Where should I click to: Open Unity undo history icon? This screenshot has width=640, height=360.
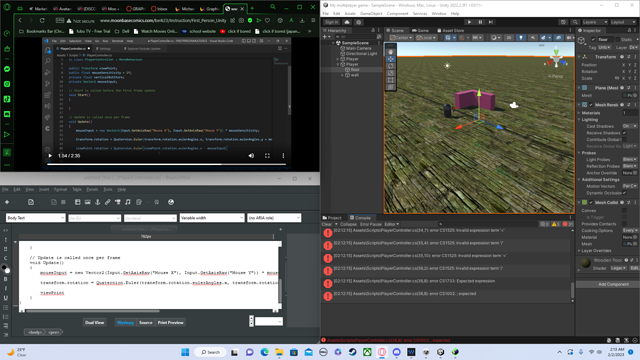(x=563, y=22)
